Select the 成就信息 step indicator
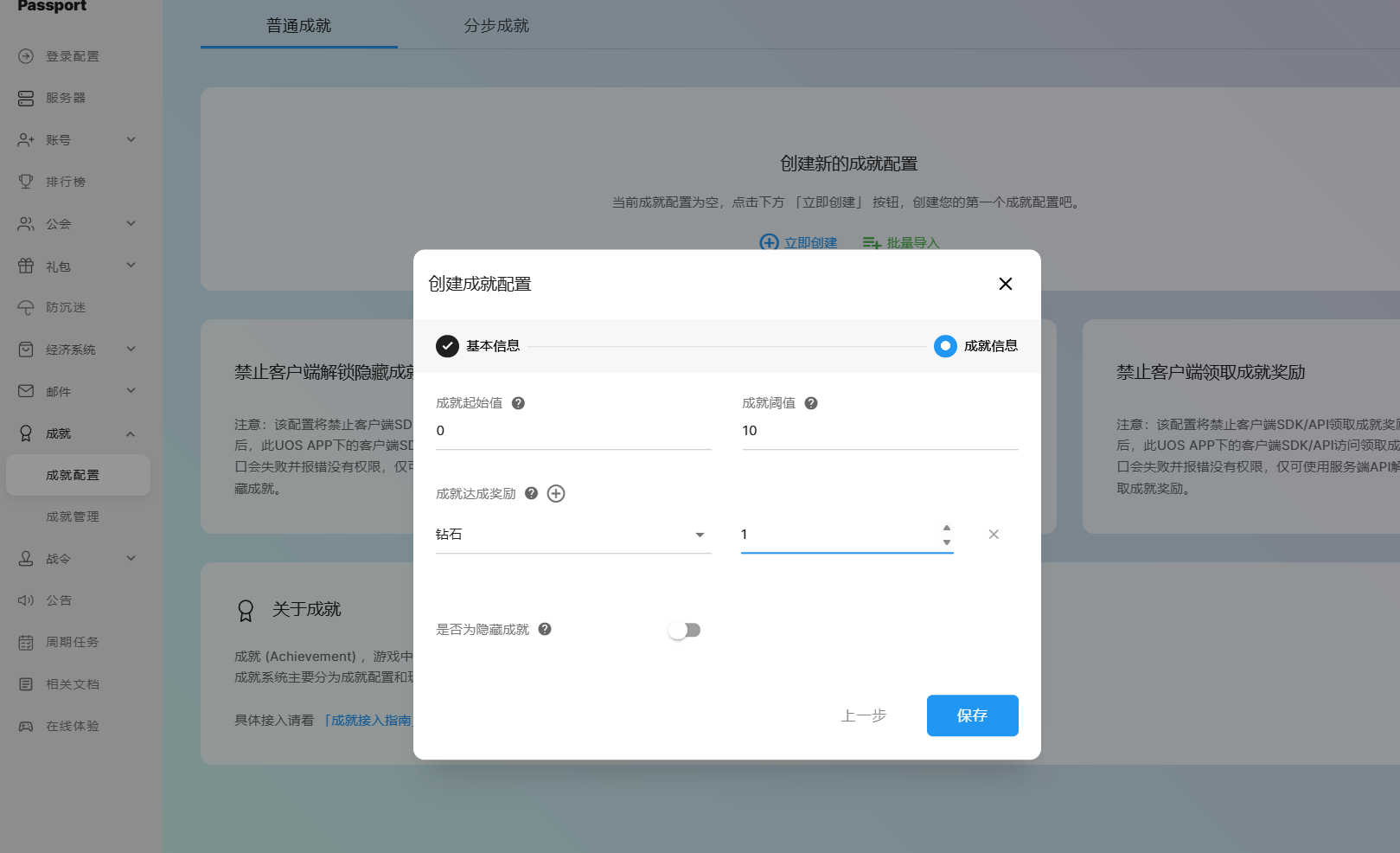Screen dimensions: 1400x853 [x=945, y=346]
